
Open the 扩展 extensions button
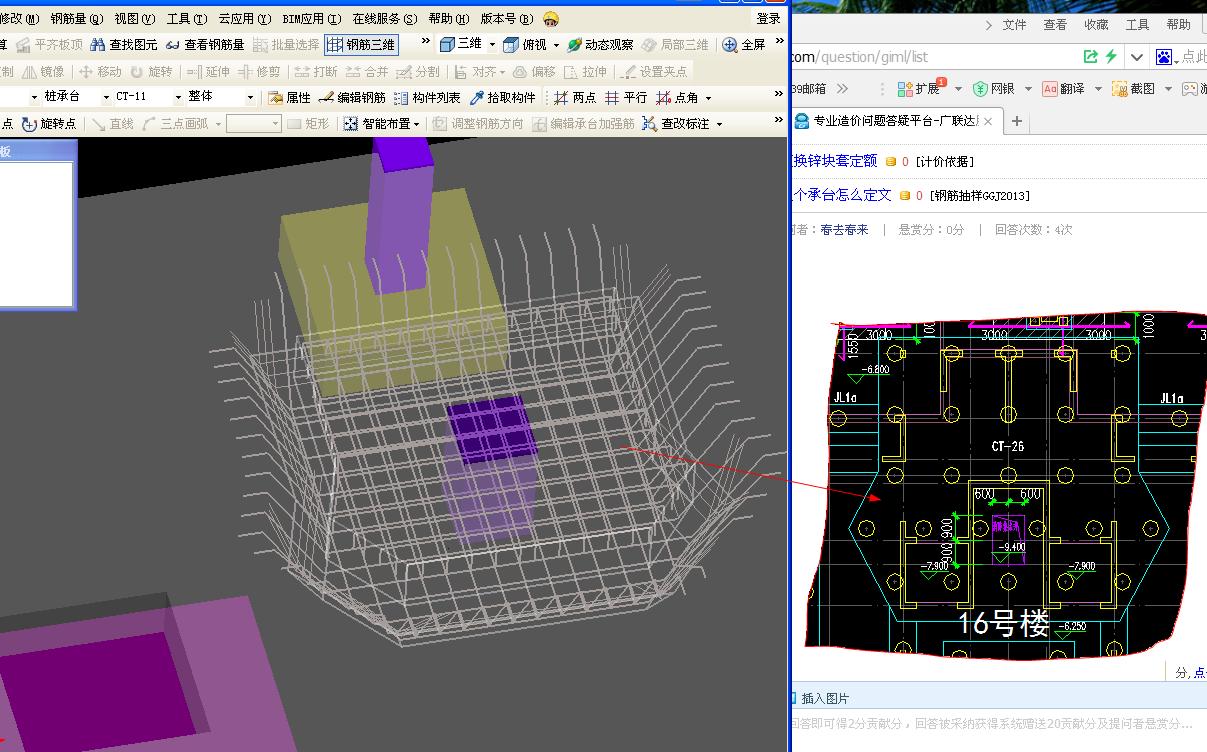point(918,89)
